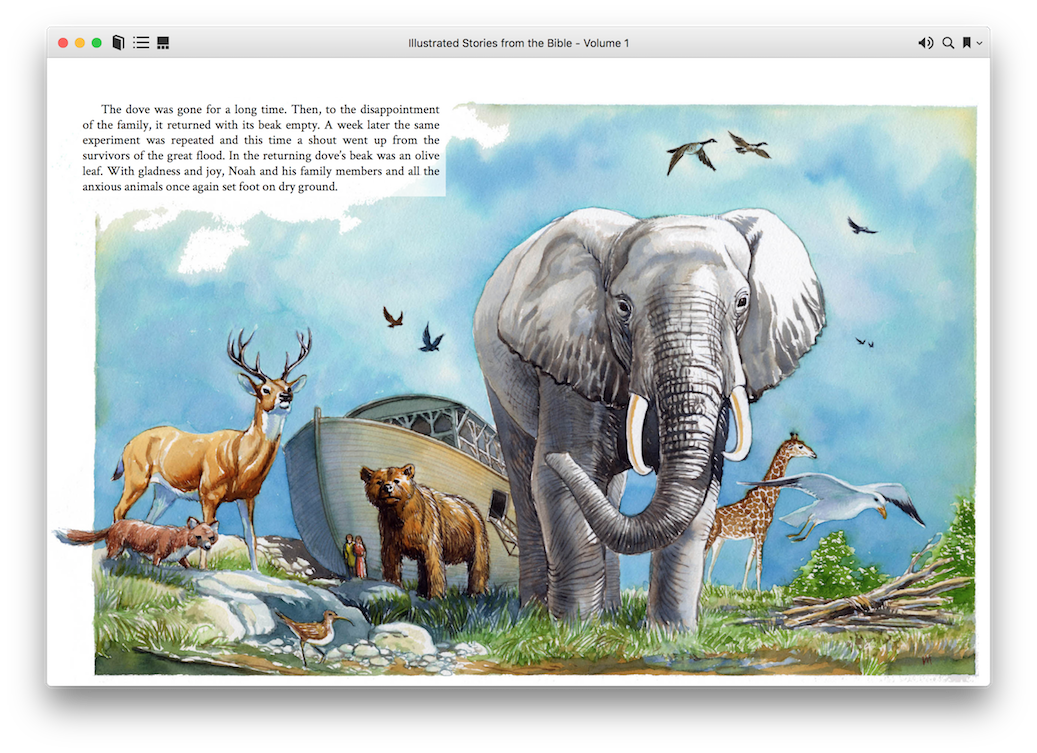Minimize the book window
This screenshot has width=1037, height=753.
point(79,43)
